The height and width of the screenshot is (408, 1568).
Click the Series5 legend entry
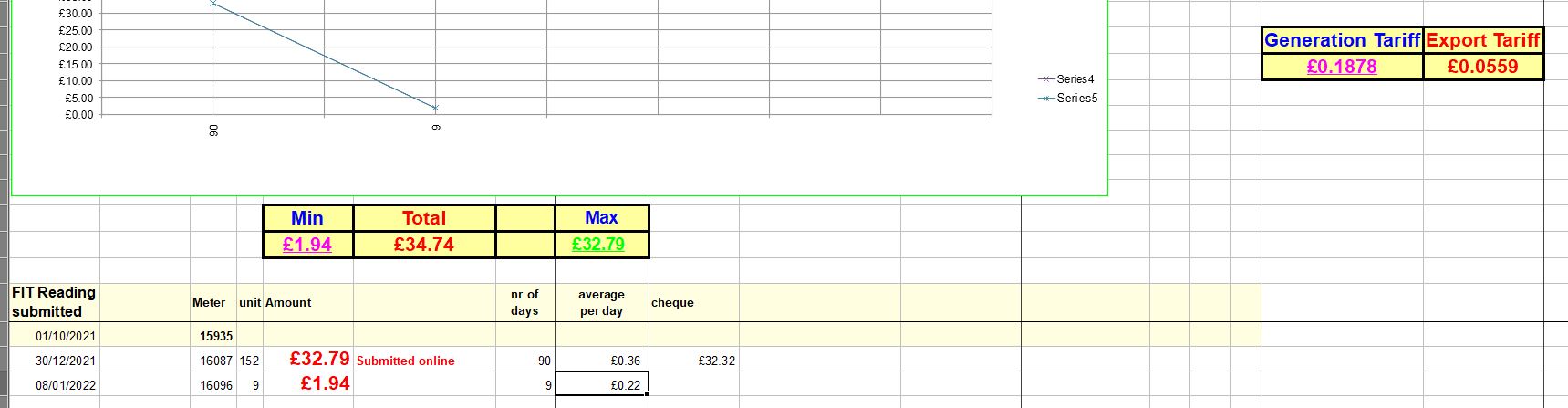point(1076,98)
